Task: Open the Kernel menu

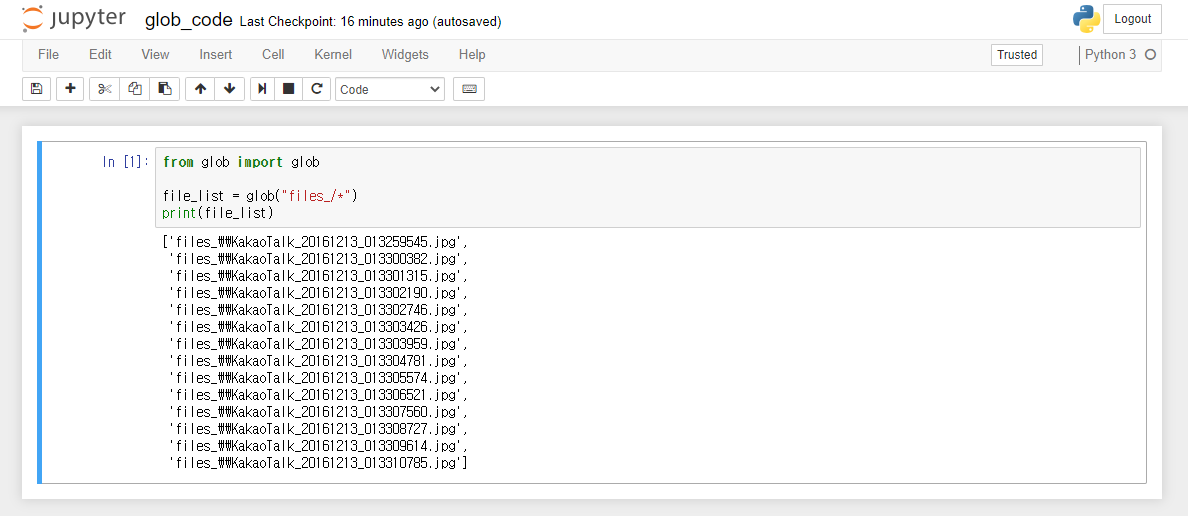Action: pos(333,55)
